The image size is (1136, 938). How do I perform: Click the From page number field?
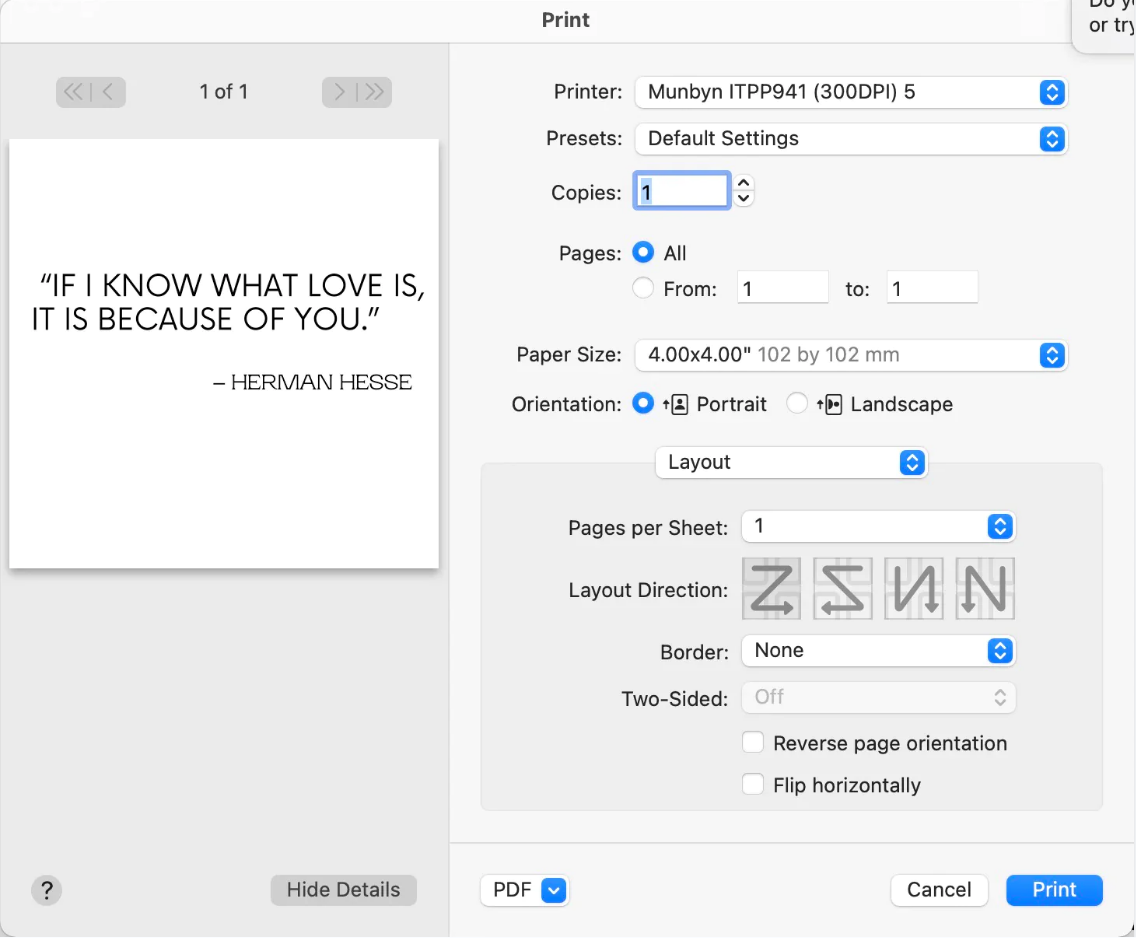782,288
